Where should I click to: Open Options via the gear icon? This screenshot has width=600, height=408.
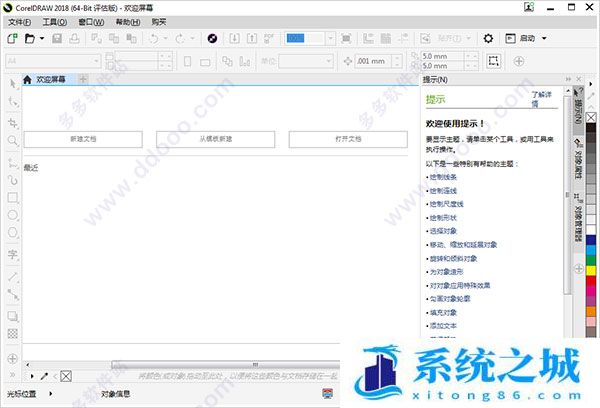[x=488, y=38]
